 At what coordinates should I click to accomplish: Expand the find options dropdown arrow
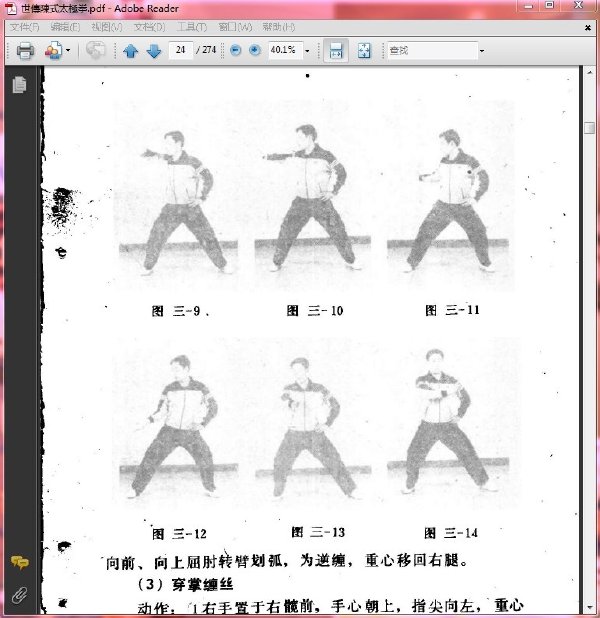click(x=481, y=50)
